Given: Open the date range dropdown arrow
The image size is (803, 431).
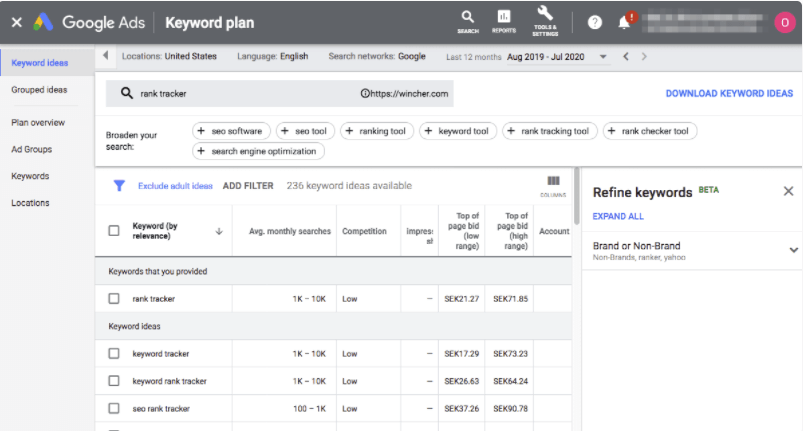Looking at the screenshot, I should point(603,57).
